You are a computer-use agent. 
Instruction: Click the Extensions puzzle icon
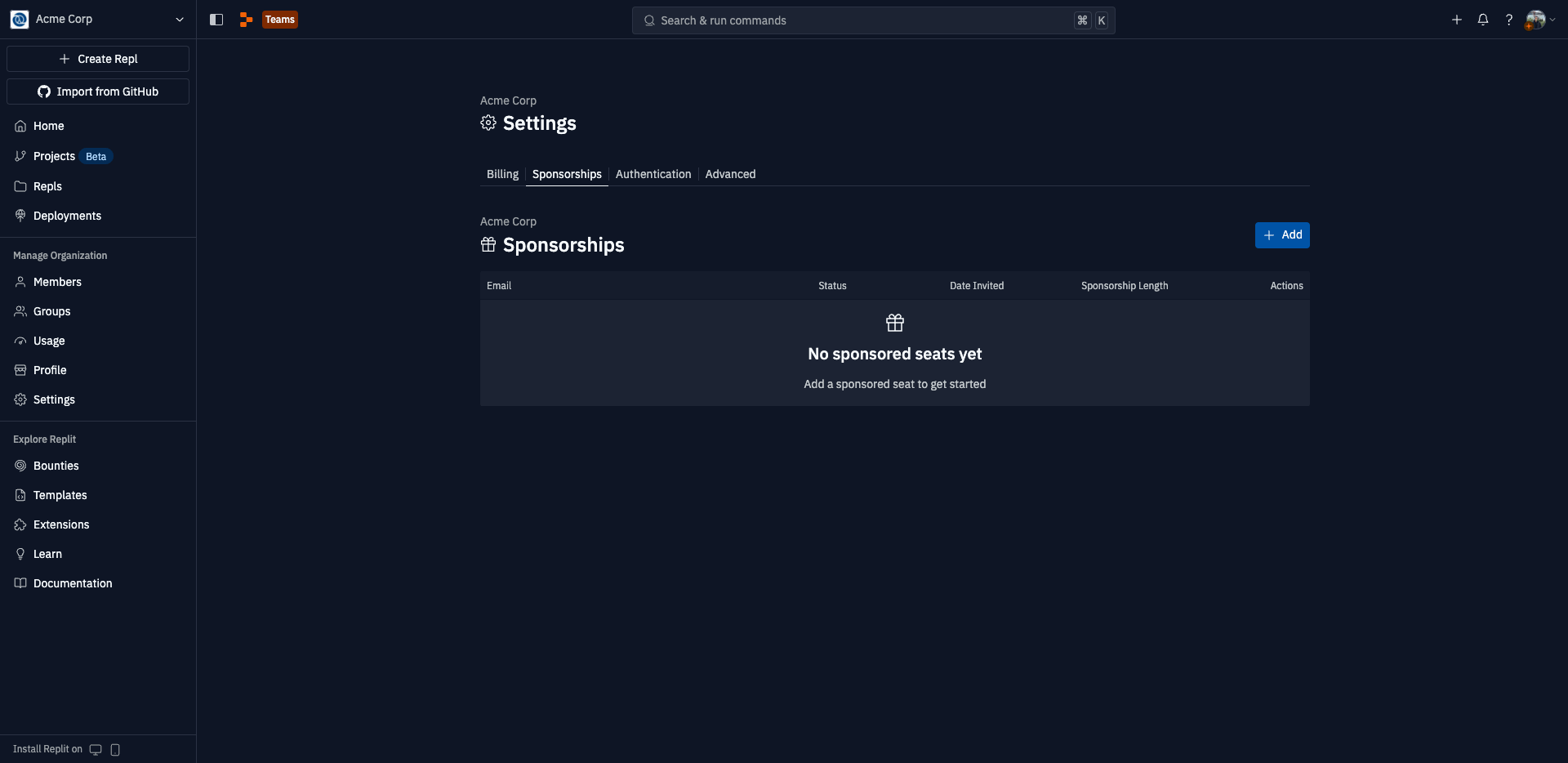point(20,524)
